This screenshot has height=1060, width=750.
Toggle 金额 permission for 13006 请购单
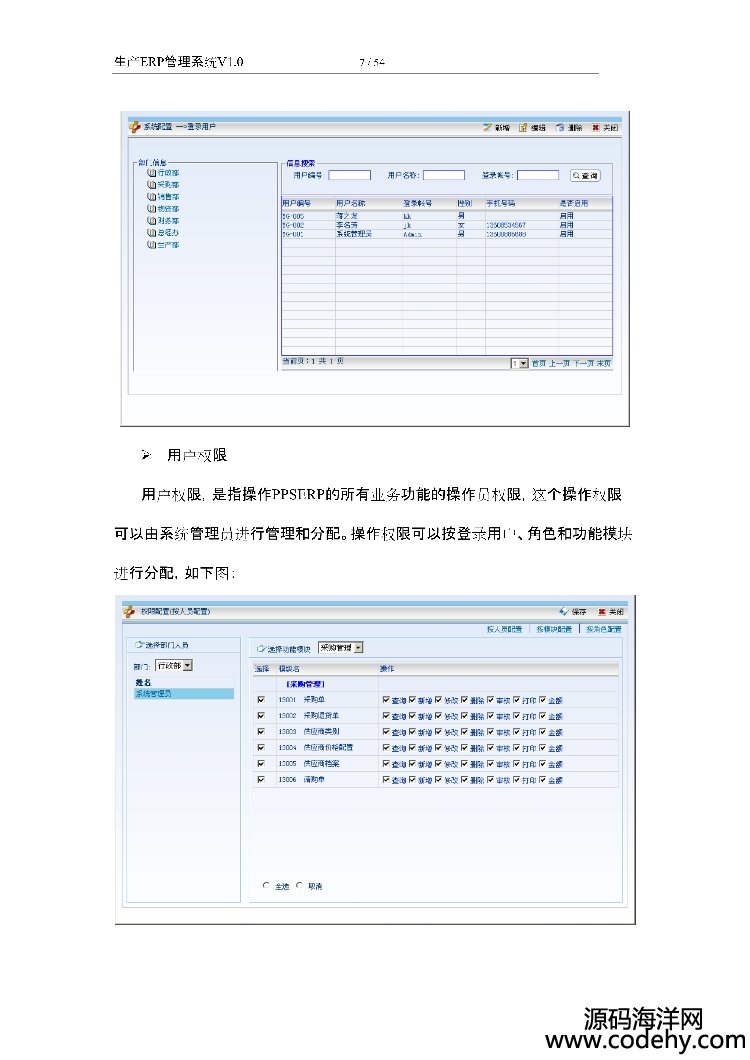pyautogui.click(x=542, y=780)
